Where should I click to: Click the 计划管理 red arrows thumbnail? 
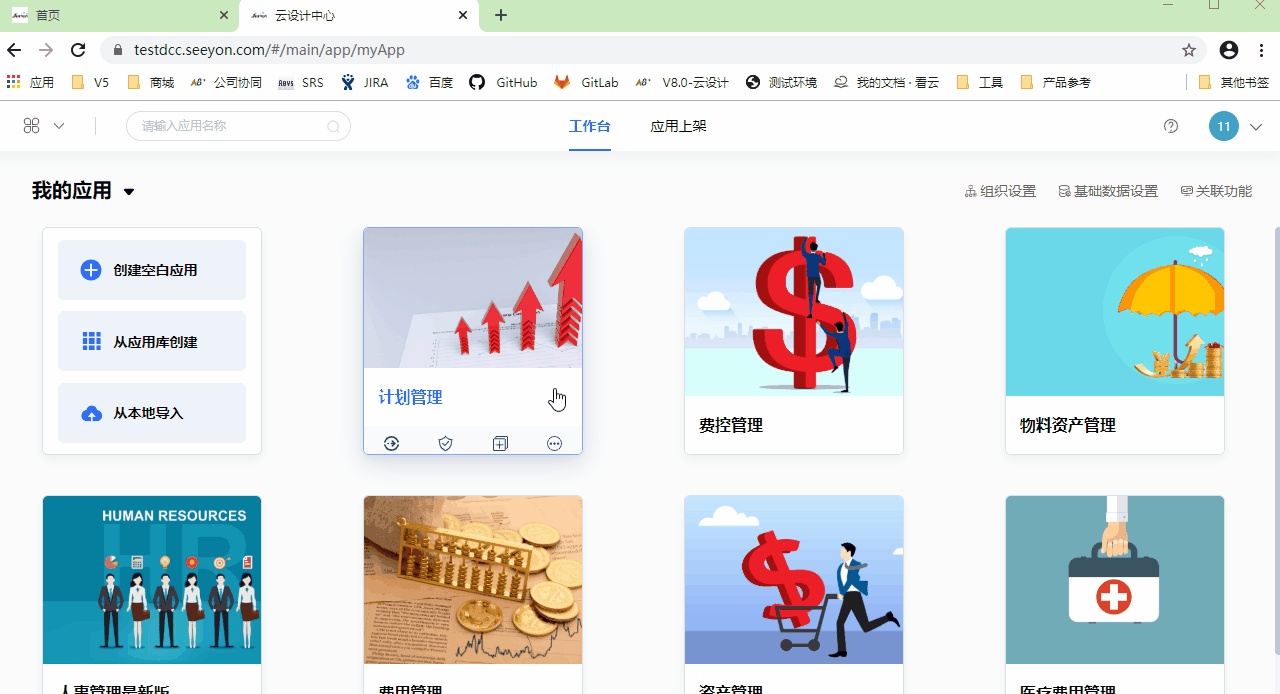pyautogui.click(x=473, y=298)
